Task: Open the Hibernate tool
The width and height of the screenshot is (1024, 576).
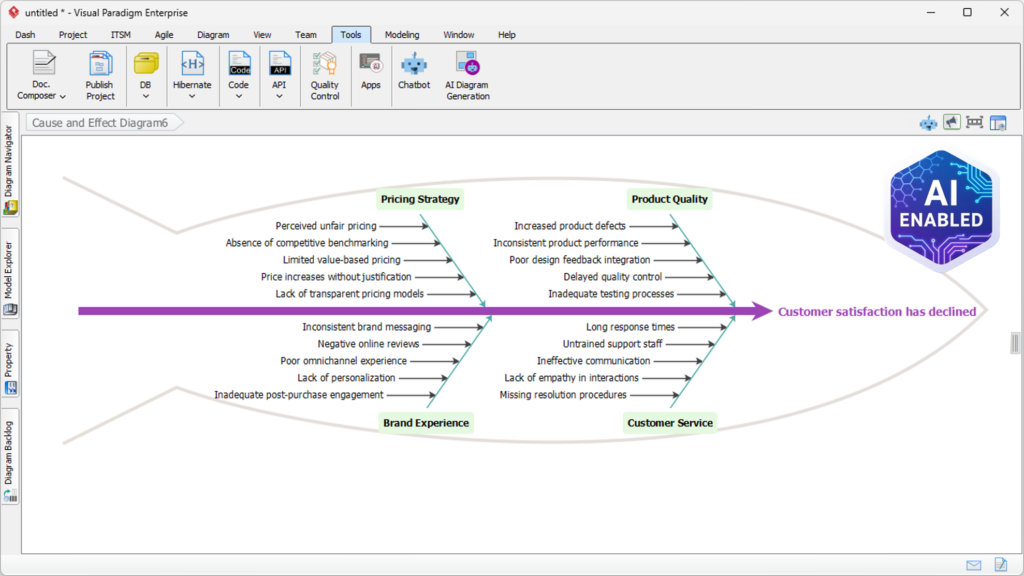Action: point(191,63)
